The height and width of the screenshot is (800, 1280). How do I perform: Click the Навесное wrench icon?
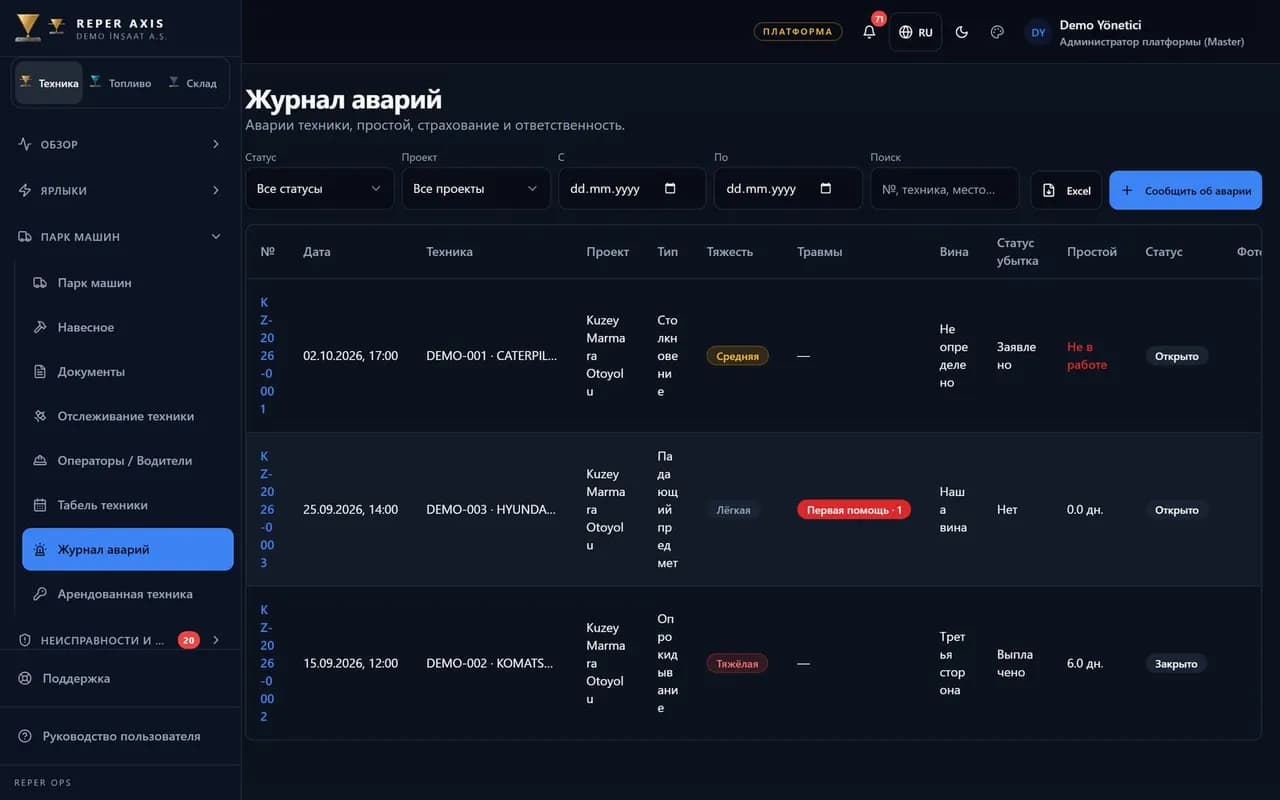coord(40,327)
